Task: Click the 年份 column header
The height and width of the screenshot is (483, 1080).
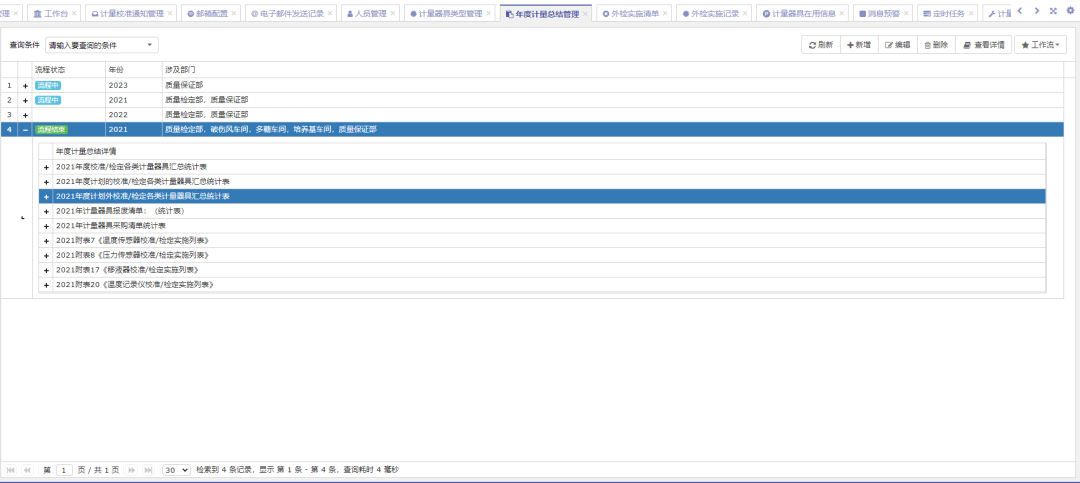Action: 134,70
